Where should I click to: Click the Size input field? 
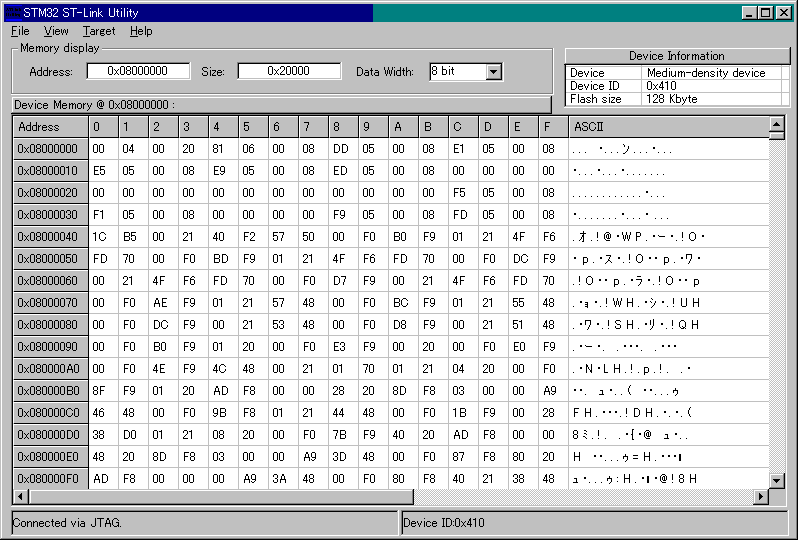[289, 71]
